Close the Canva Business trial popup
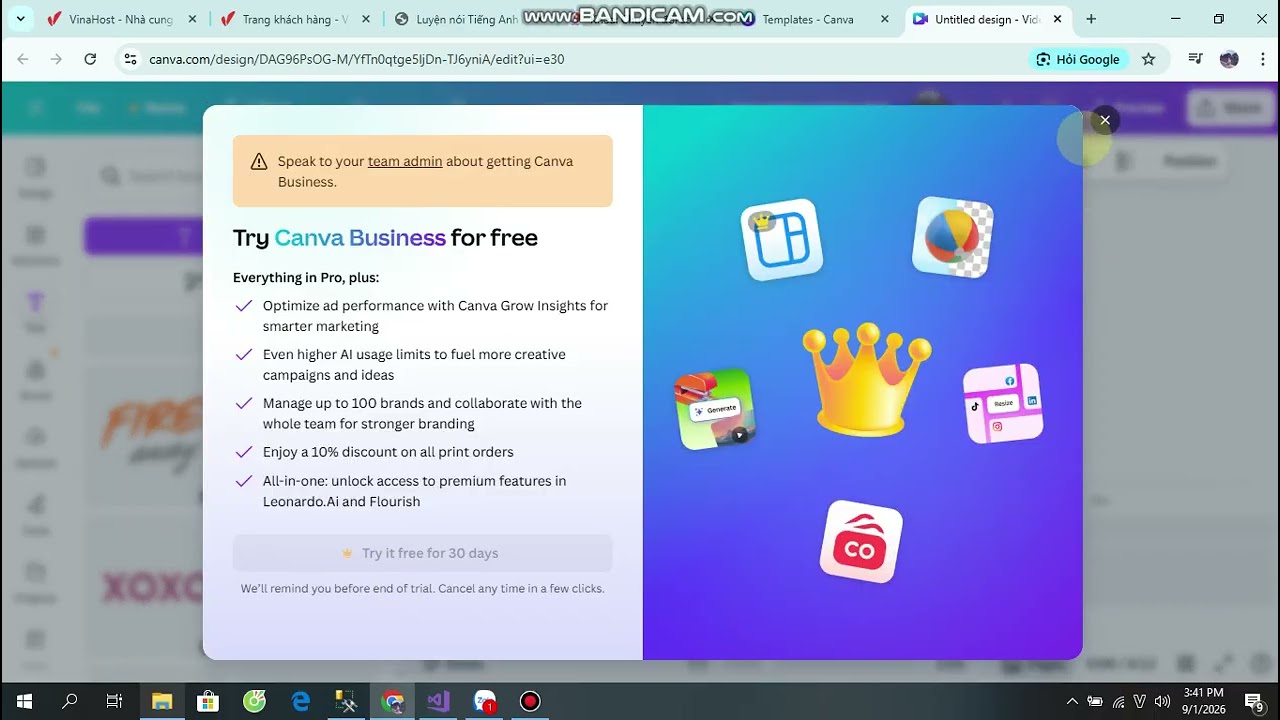 click(x=1105, y=120)
